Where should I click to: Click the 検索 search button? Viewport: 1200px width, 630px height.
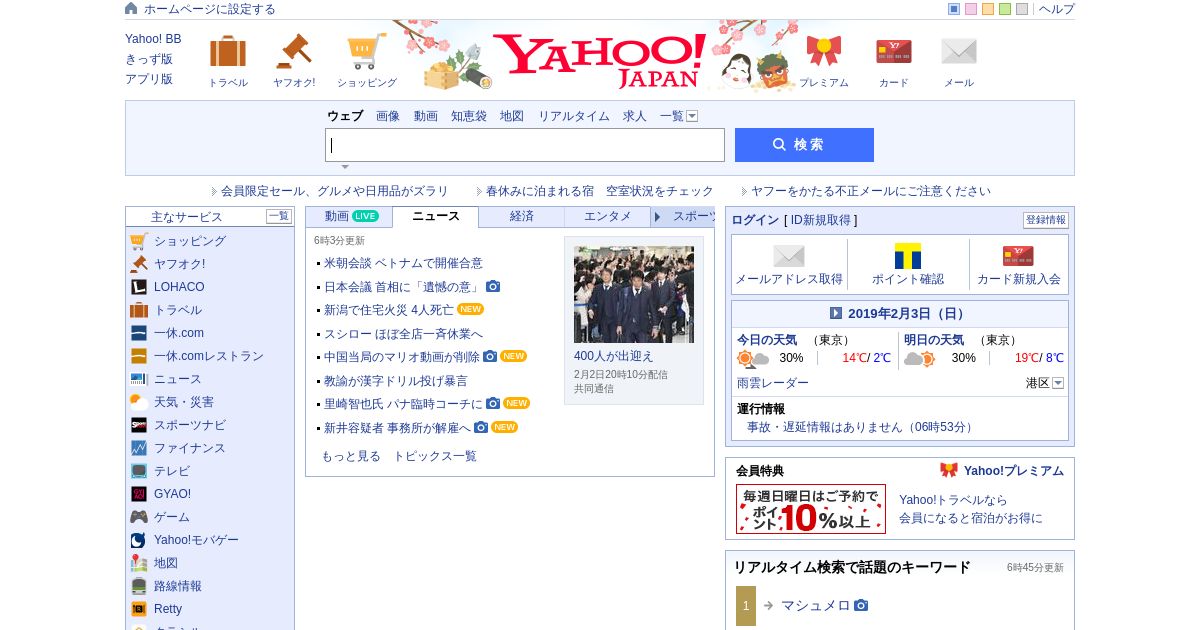804,145
